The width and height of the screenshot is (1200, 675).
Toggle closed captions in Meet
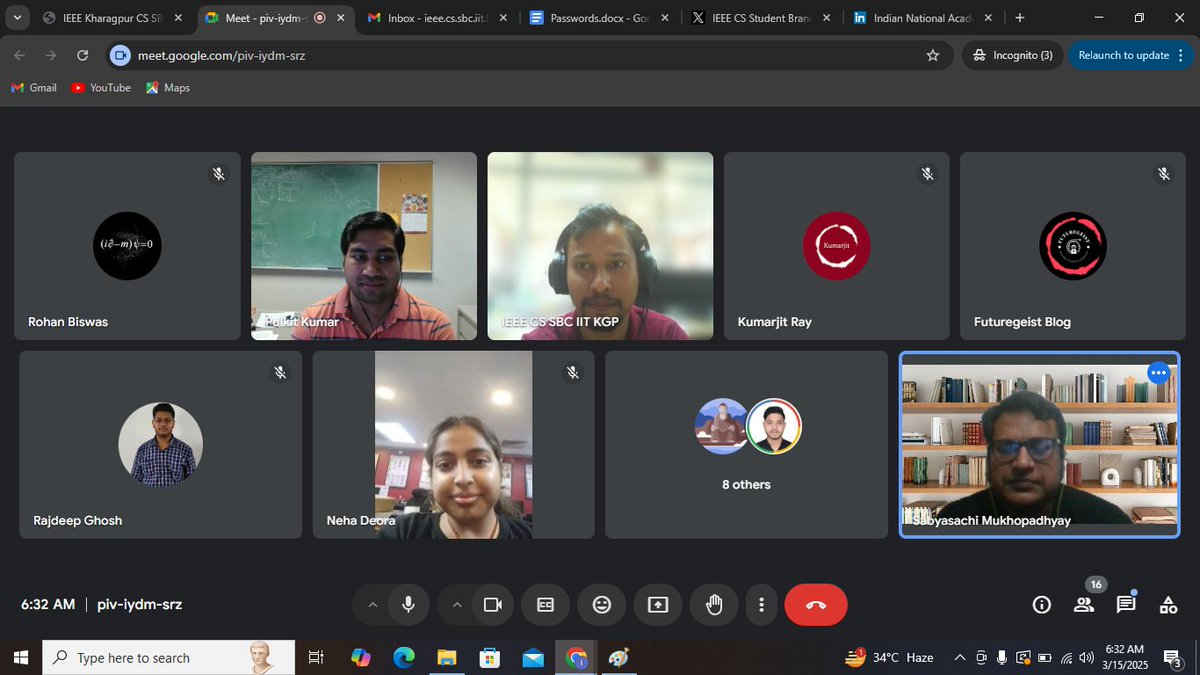coord(545,605)
